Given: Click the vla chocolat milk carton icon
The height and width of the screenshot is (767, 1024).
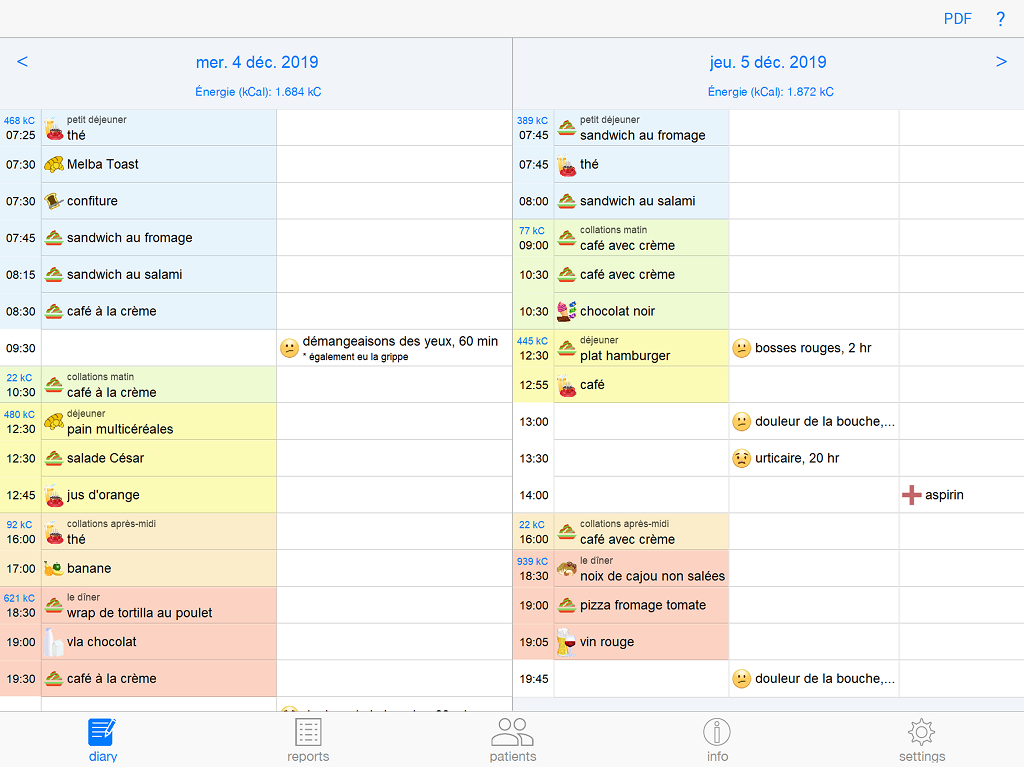Looking at the screenshot, I should 54,642.
